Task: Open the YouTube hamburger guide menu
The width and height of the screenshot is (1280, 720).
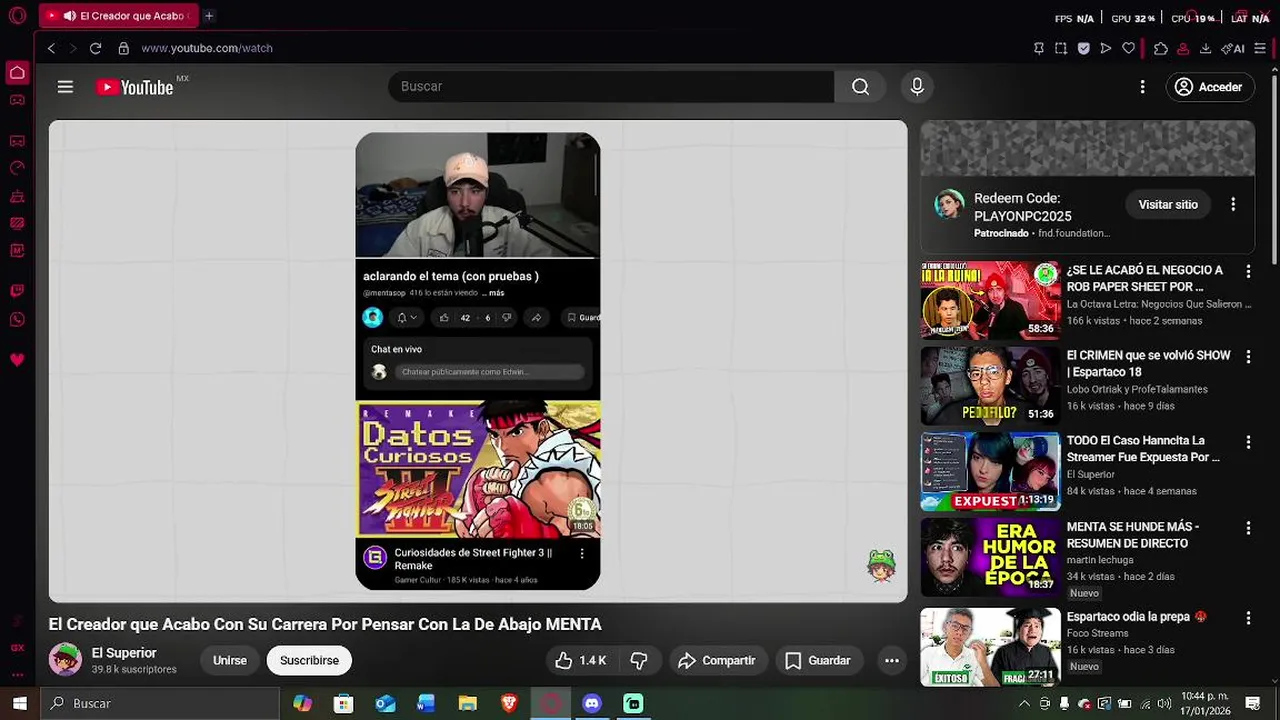Action: pos(65,87)
